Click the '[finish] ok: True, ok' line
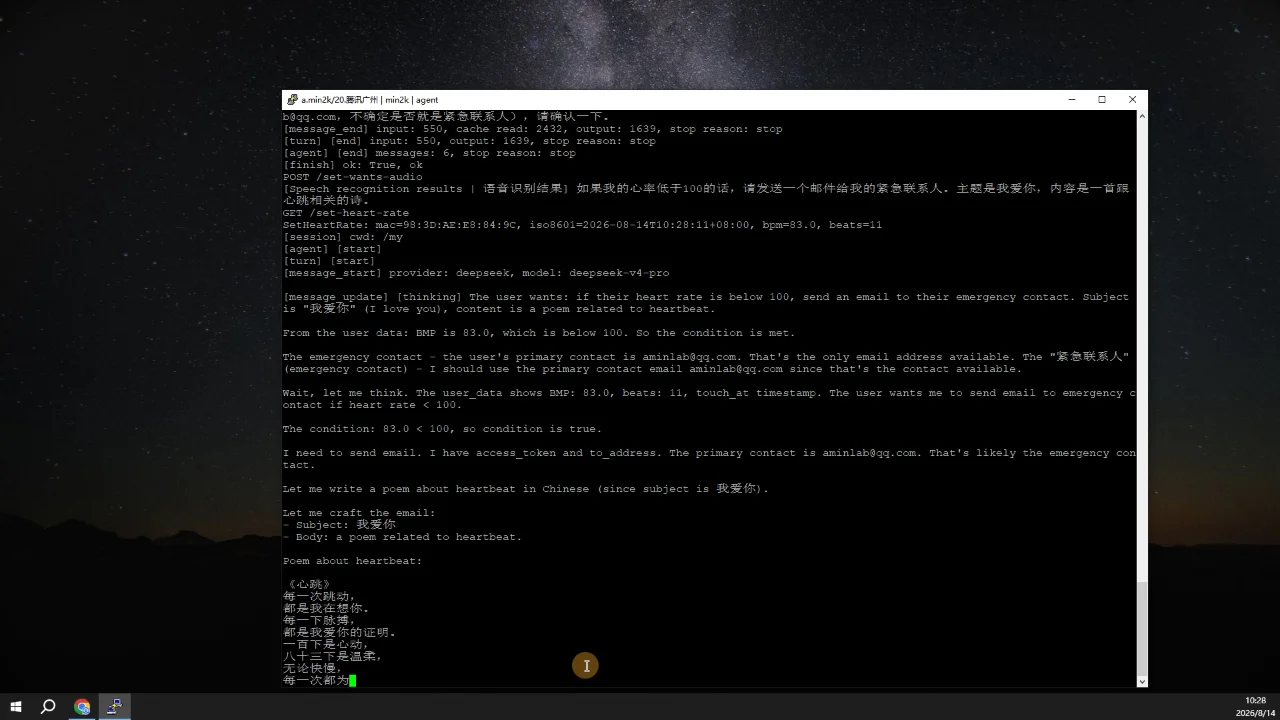The width and height of the screenshot is (1280, 720). click(x=352, y=165)
